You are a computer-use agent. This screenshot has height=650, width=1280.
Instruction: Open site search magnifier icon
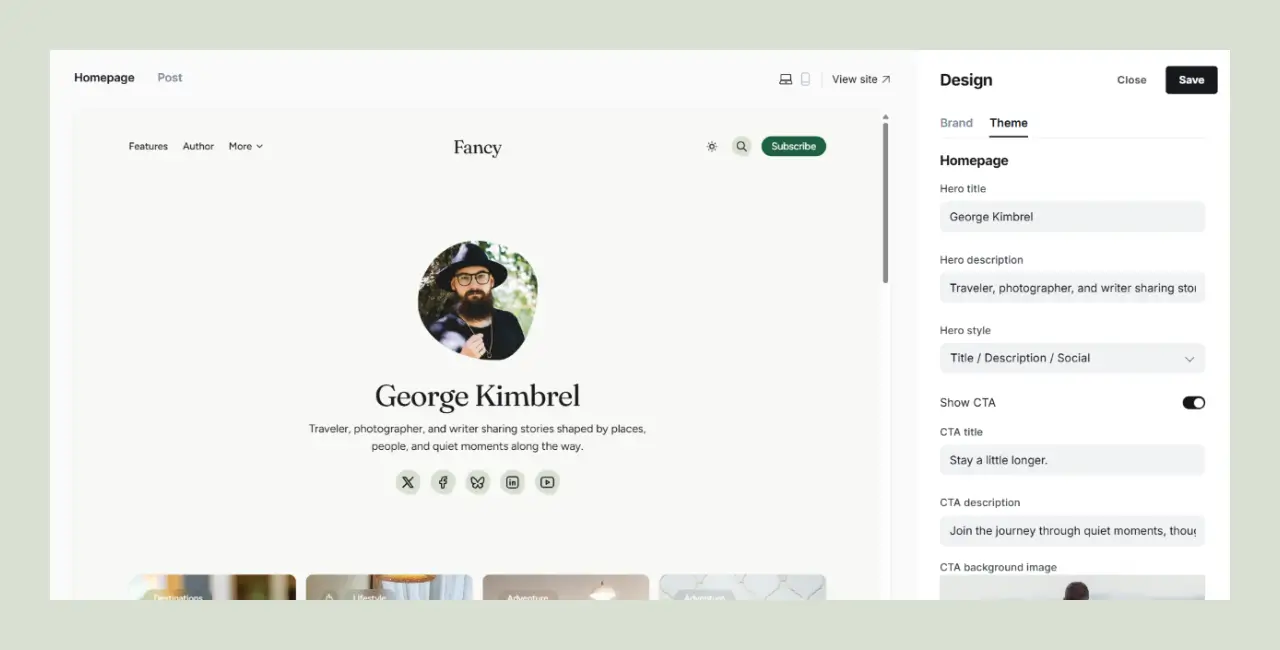741,146
